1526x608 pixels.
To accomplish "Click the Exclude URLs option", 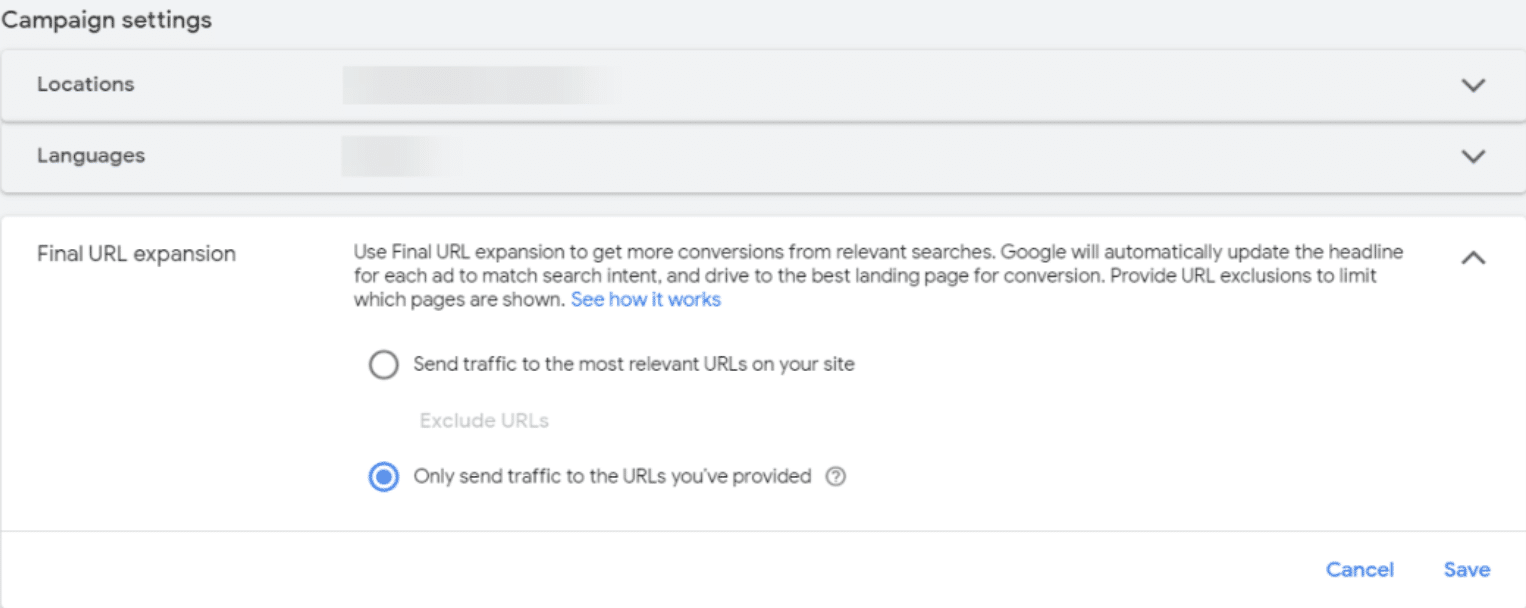I will pos(484,421).
